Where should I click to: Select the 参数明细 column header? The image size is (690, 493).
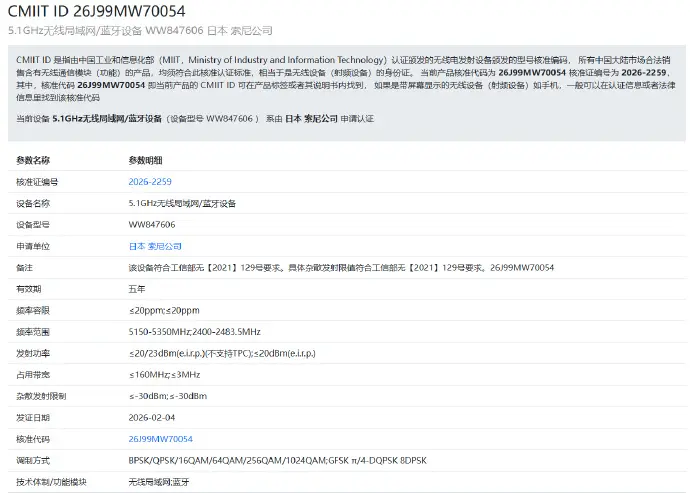pos(145,160)
